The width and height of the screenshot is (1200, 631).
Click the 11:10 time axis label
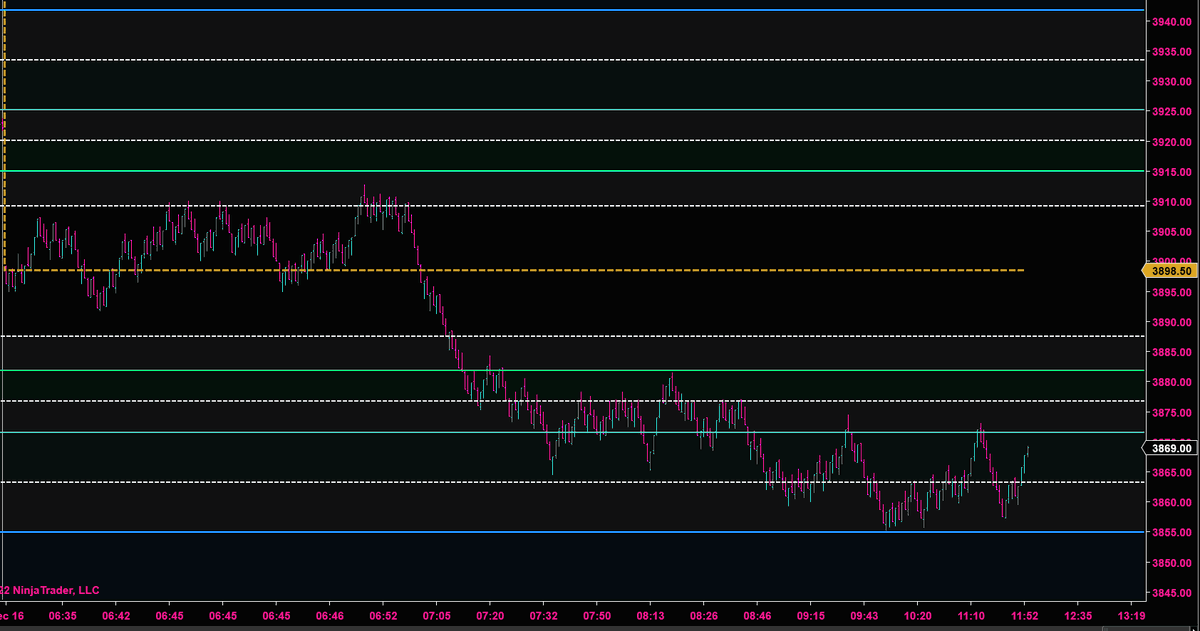[972, 616]
